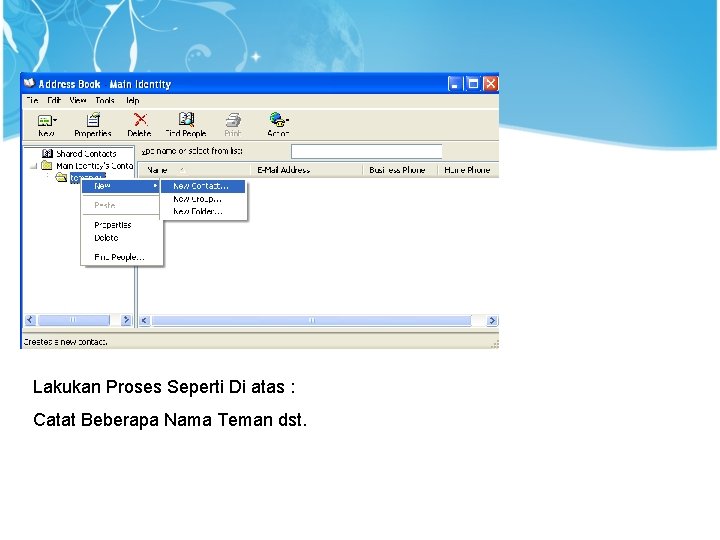Viewport: 720px width, 540px height.
Task: Minimize the Address Book window
Action: click(455, 84)
